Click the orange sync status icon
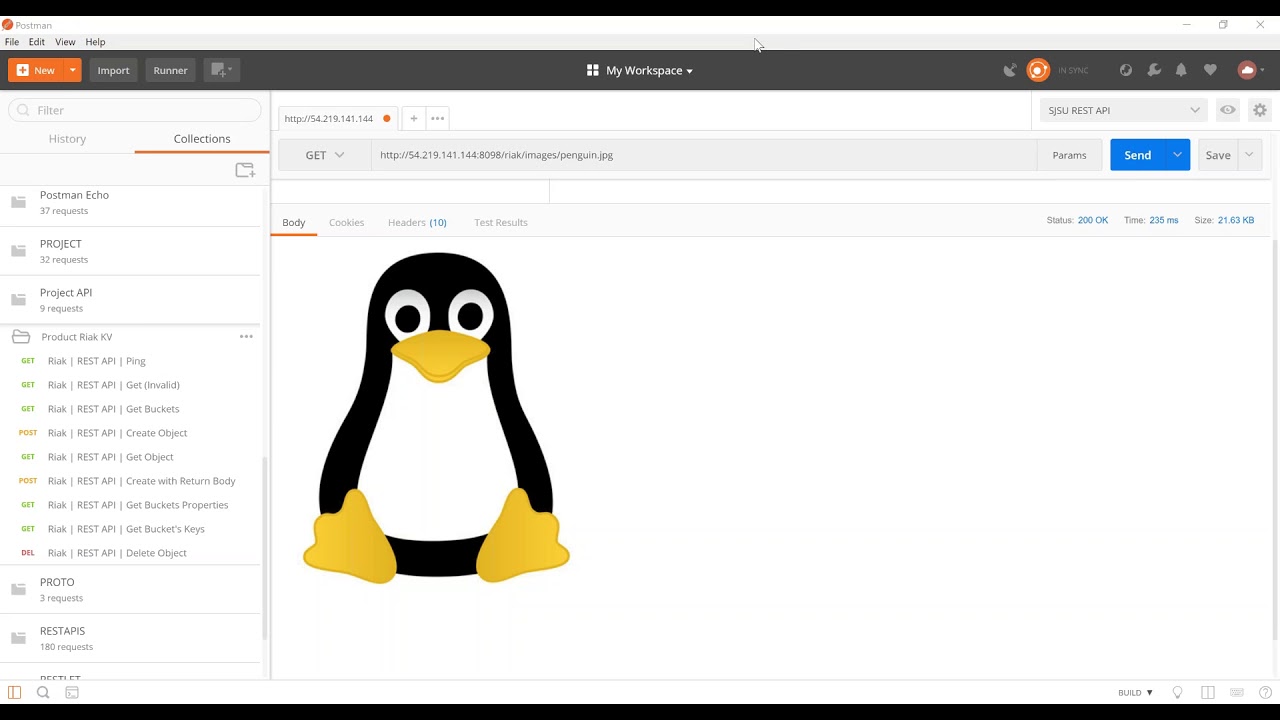1280x720 pixels. 1038,70
